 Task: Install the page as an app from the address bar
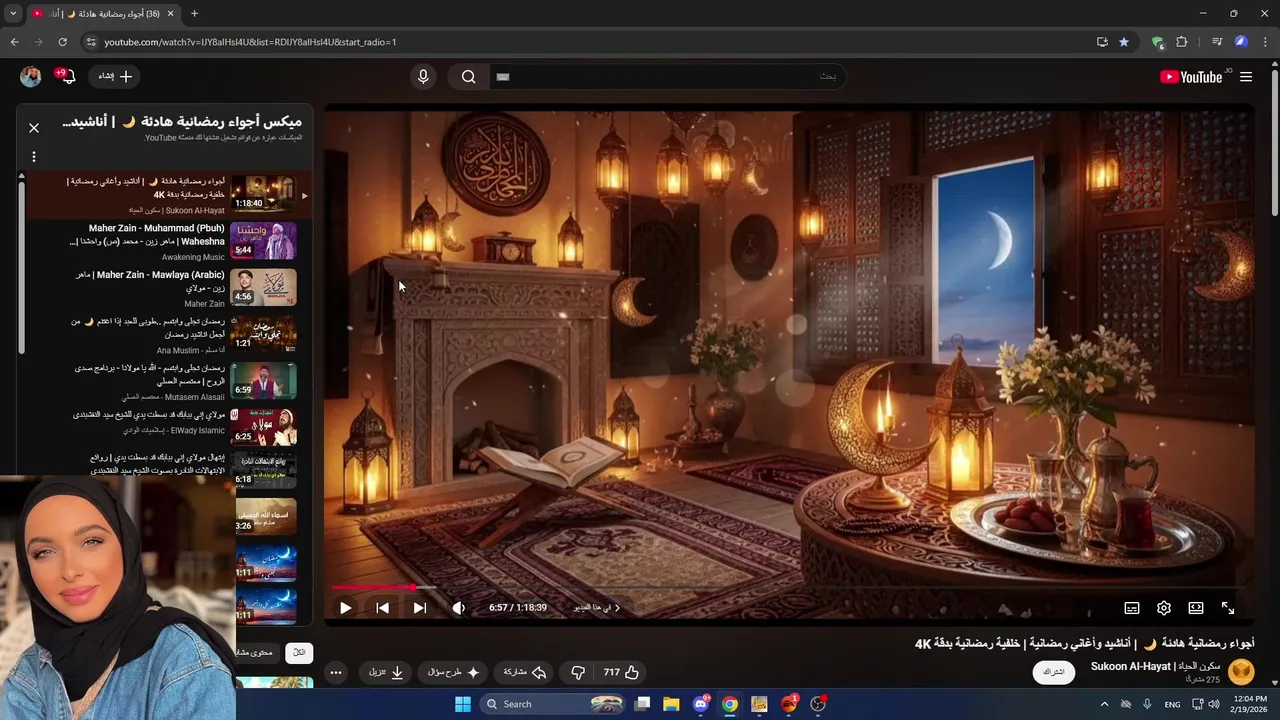tap(1102, 42)
